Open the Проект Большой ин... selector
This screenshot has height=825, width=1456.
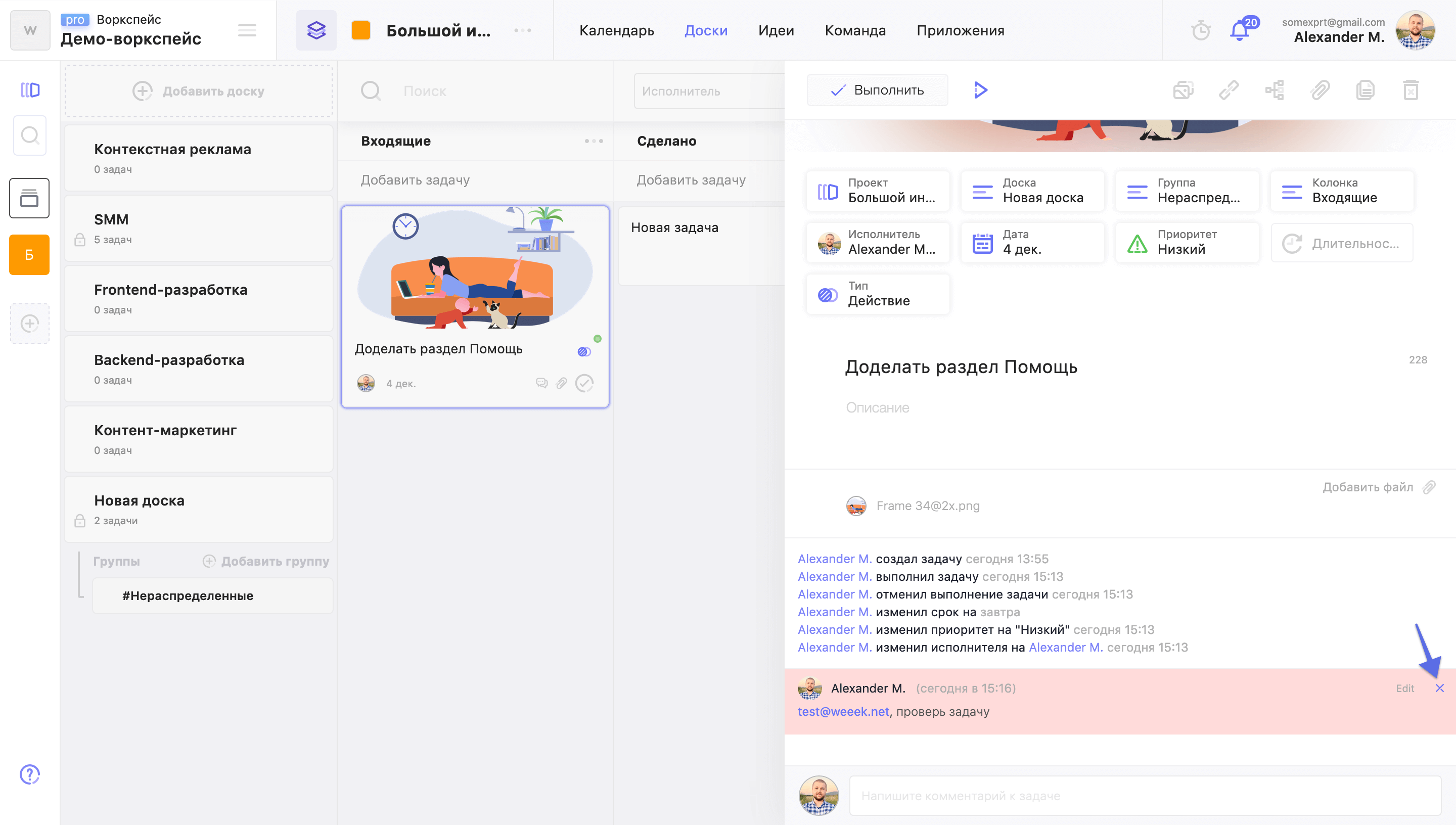point(878,191)
